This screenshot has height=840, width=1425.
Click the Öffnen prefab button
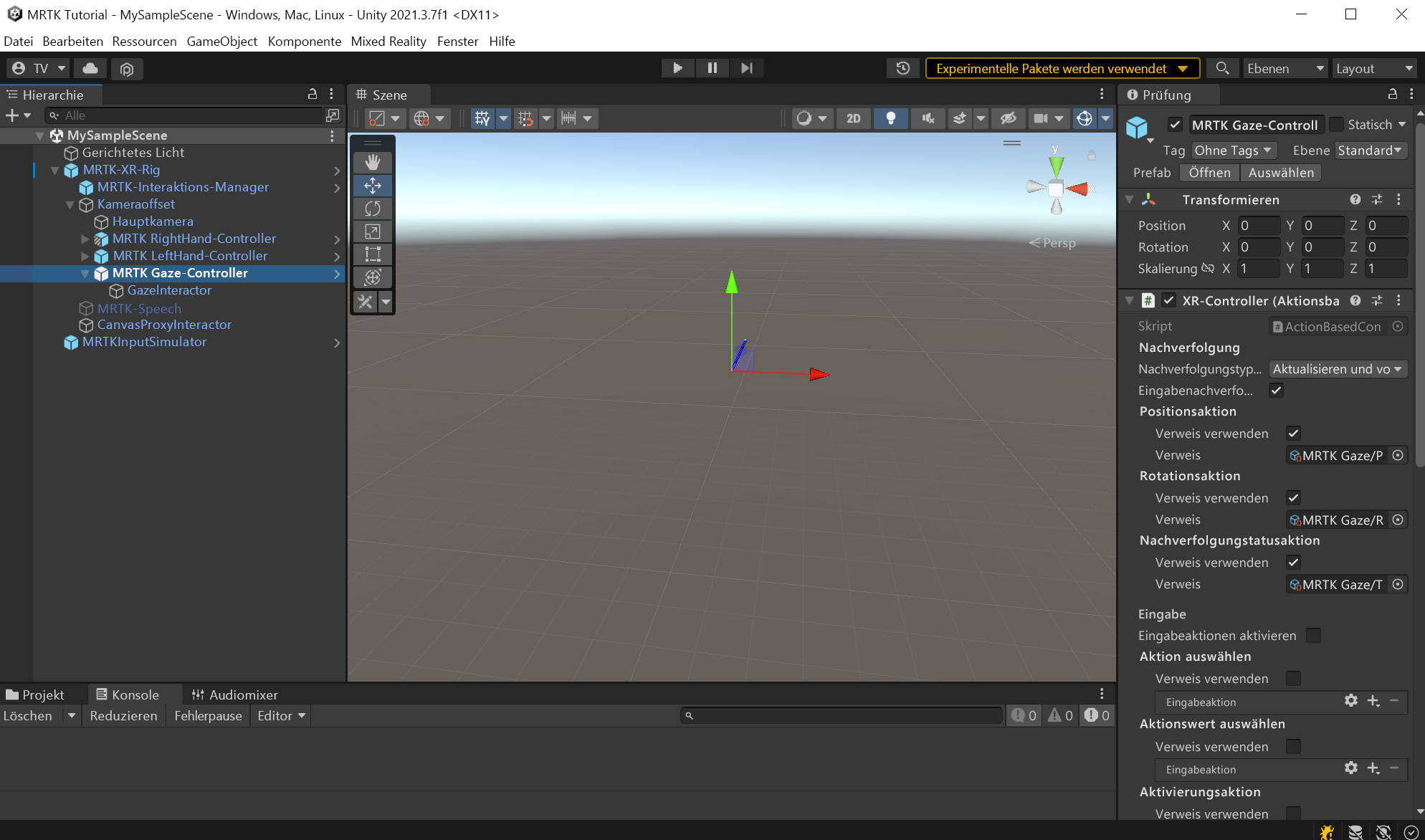pos(1209,173)
